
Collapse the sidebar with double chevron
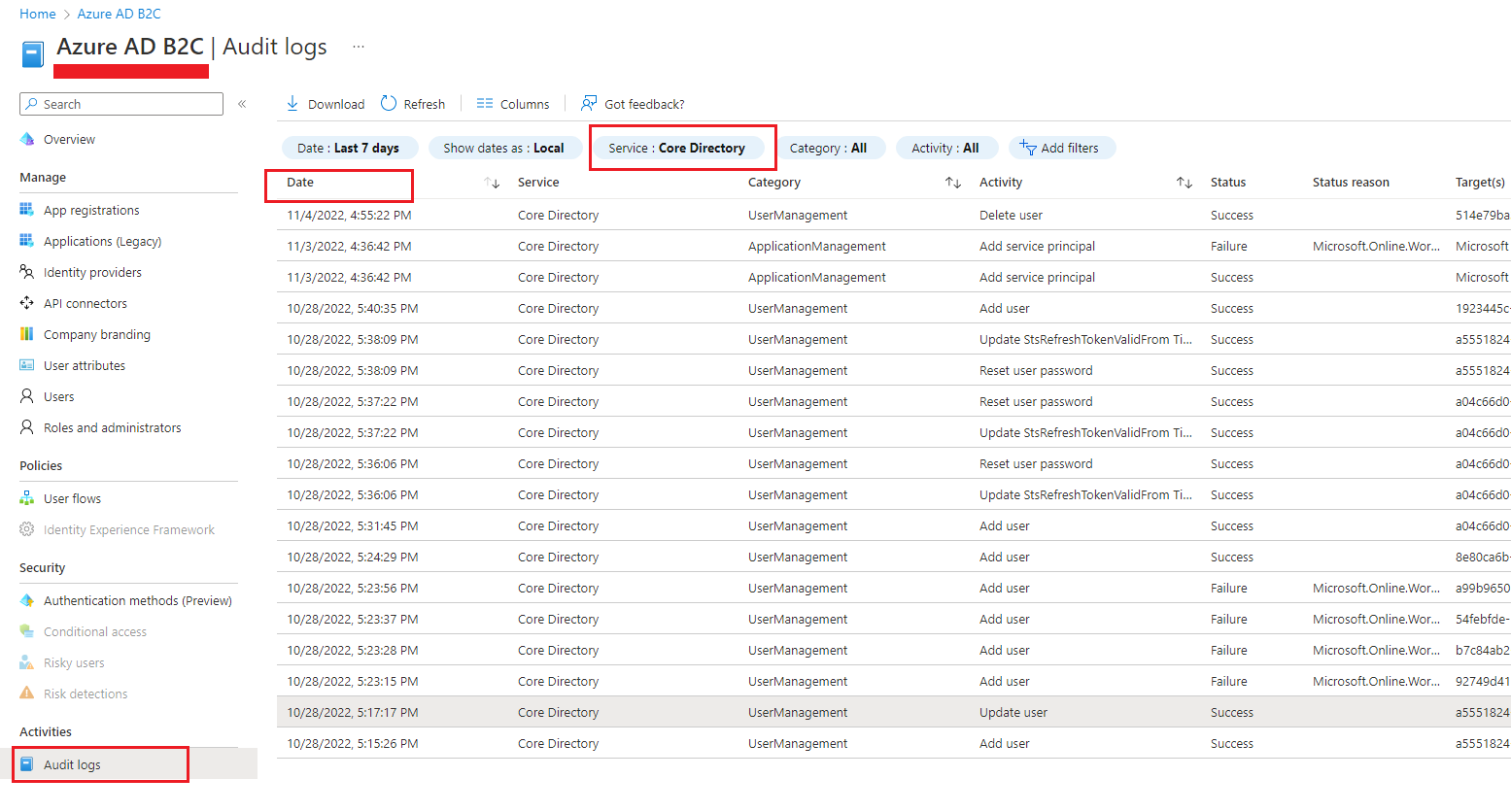point(242,104)
